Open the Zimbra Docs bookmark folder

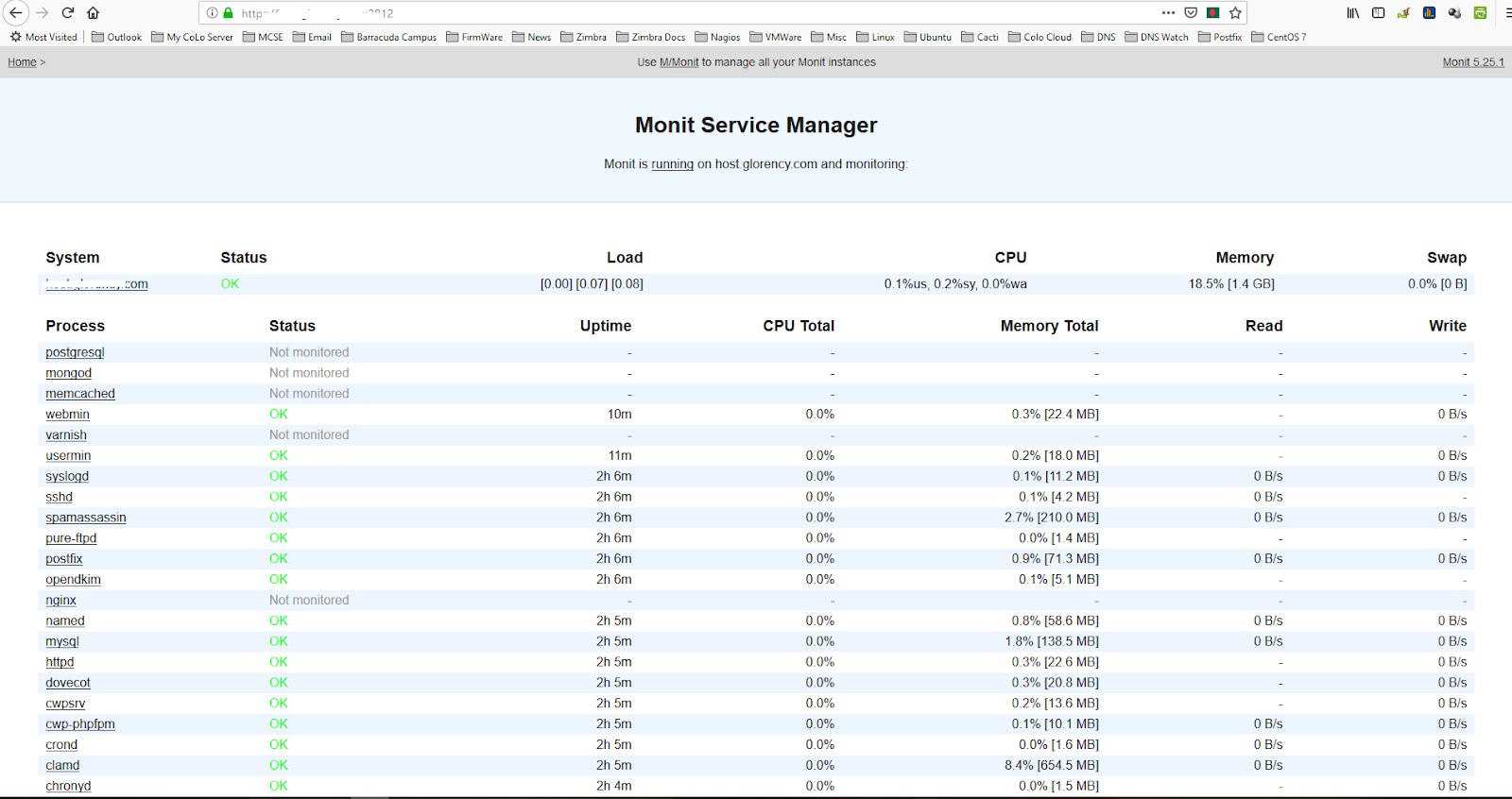(x=650, y=37)
